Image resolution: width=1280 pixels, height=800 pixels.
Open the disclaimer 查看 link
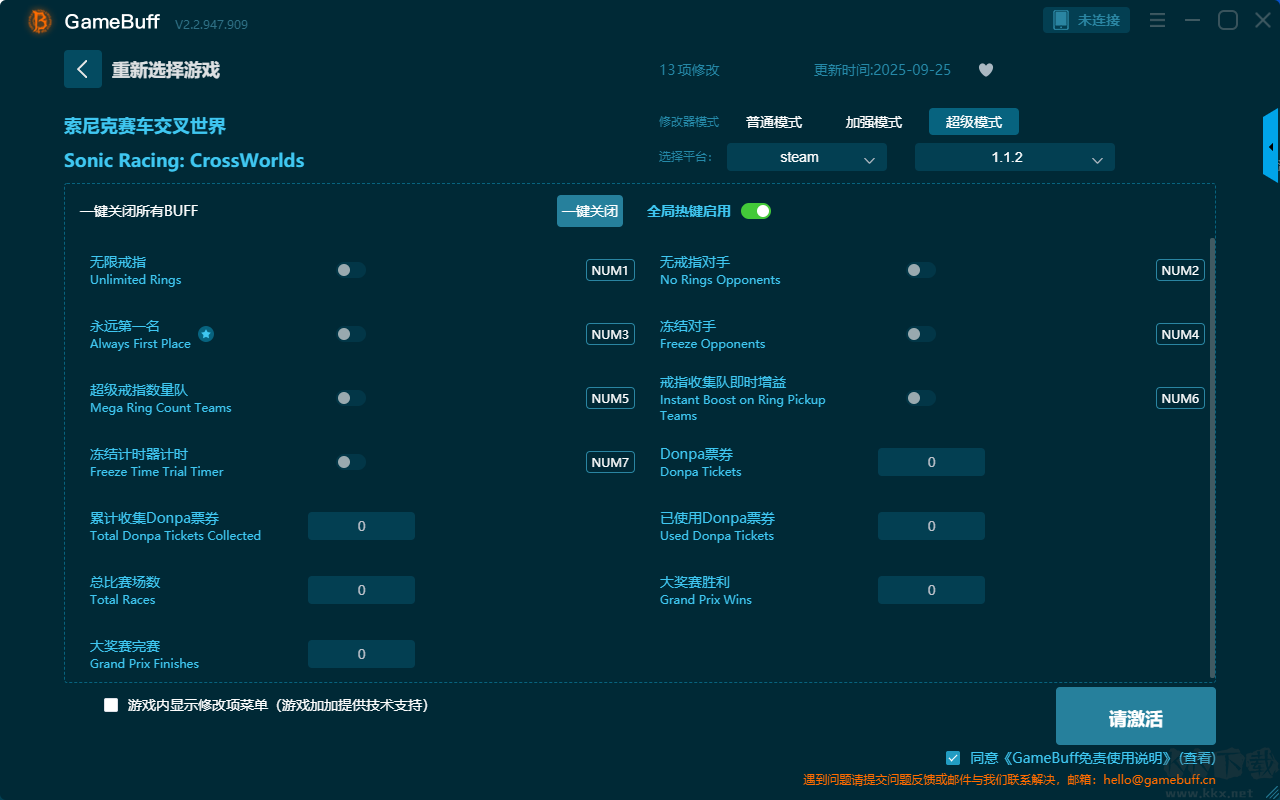[1197, 758]
